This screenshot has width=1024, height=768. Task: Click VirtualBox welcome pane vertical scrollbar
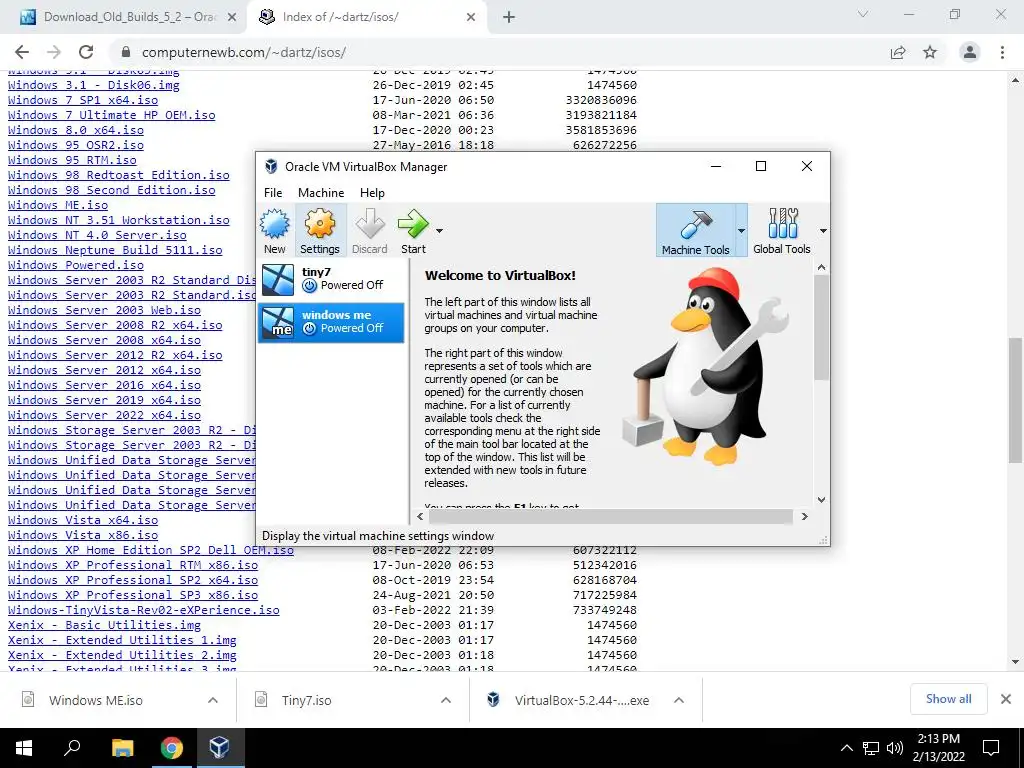click(822, 327)
